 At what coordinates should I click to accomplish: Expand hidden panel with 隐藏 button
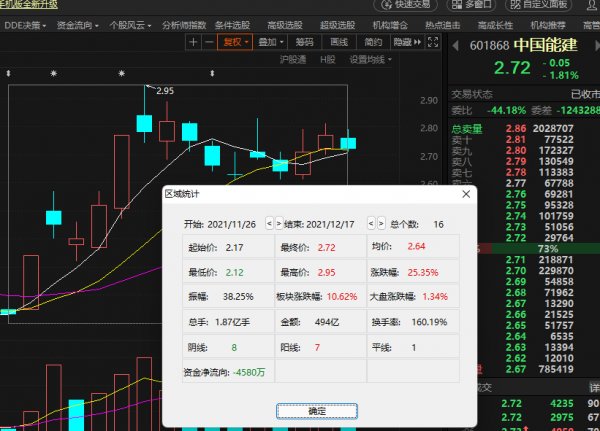pos(407,42)
